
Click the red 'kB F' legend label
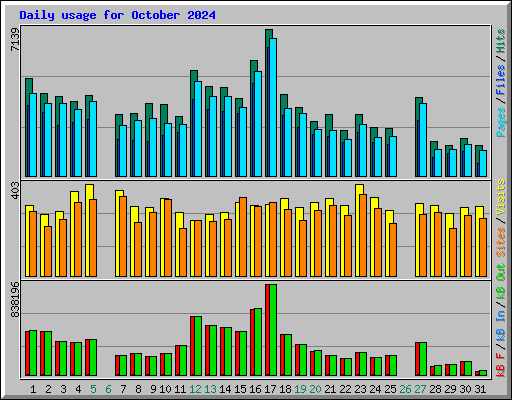(500, 365)
